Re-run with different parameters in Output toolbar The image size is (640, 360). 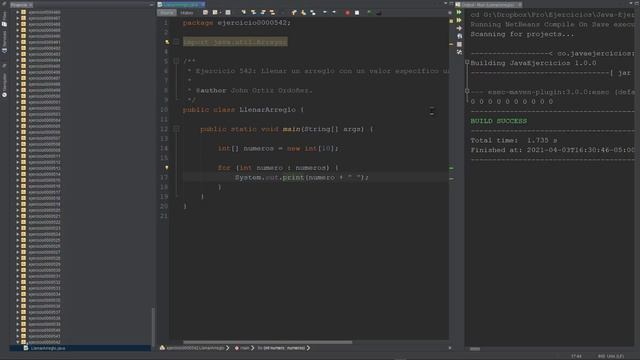pos(459,20)
